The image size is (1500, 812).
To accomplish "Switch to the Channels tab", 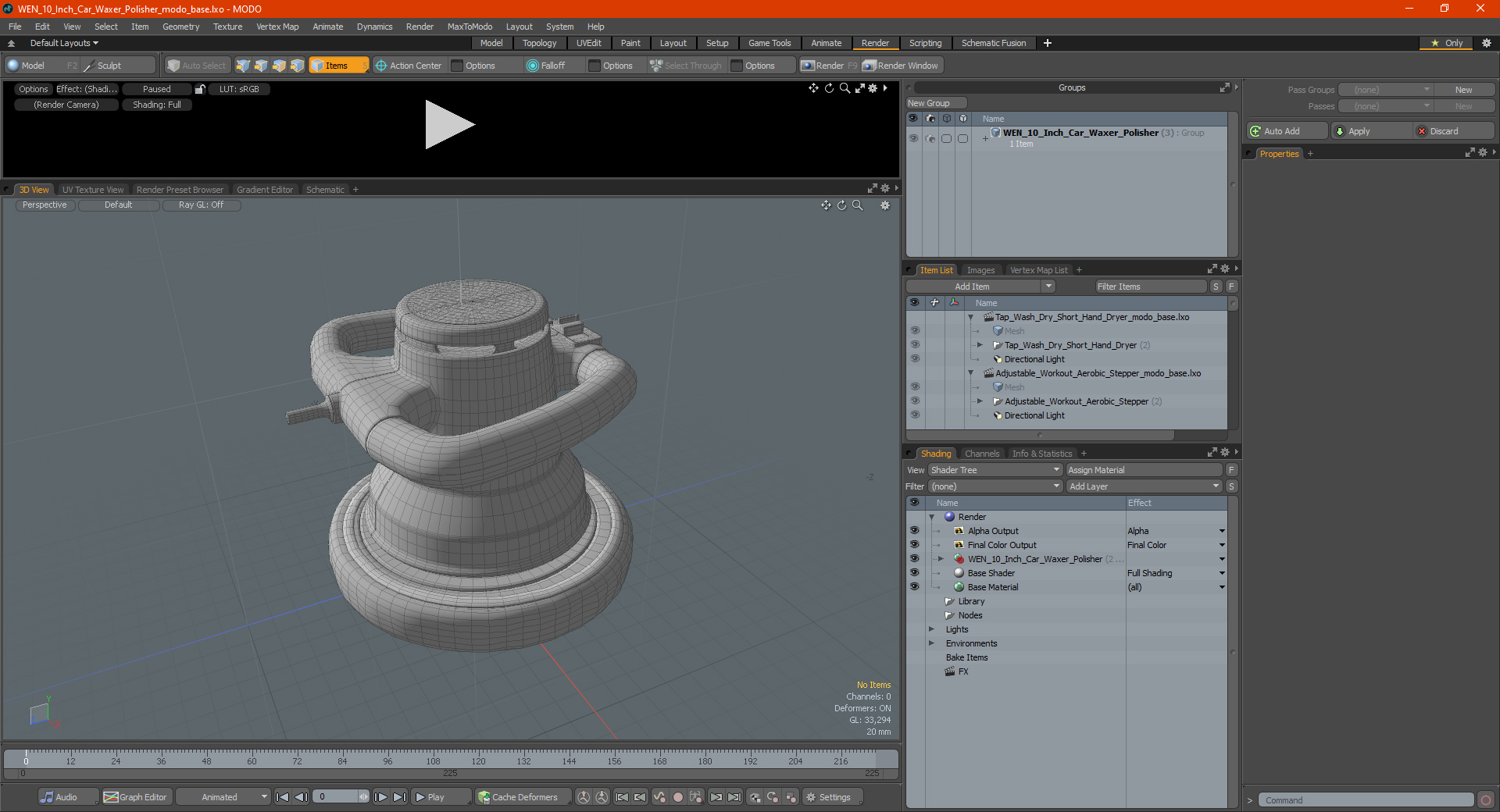I will pos(981,454).
